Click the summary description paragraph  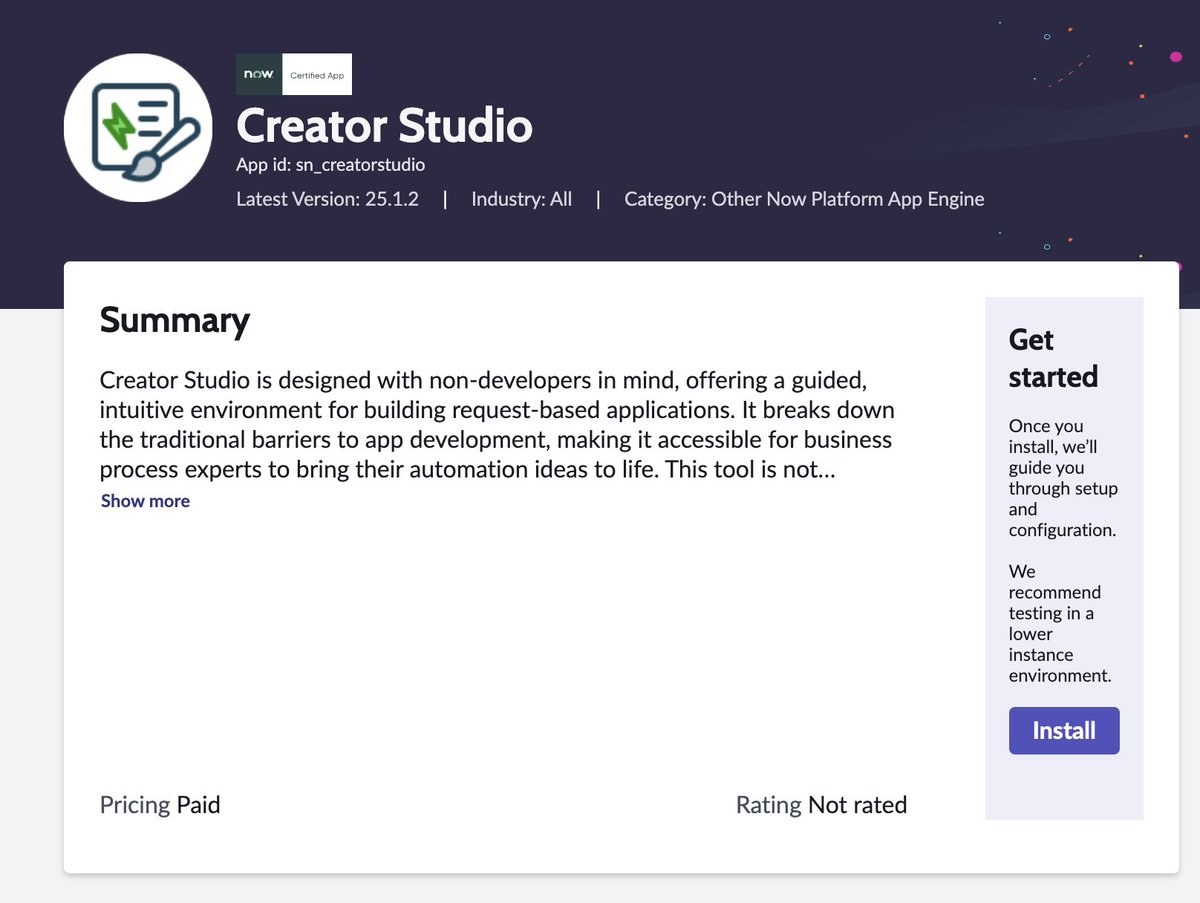point(497,425)
